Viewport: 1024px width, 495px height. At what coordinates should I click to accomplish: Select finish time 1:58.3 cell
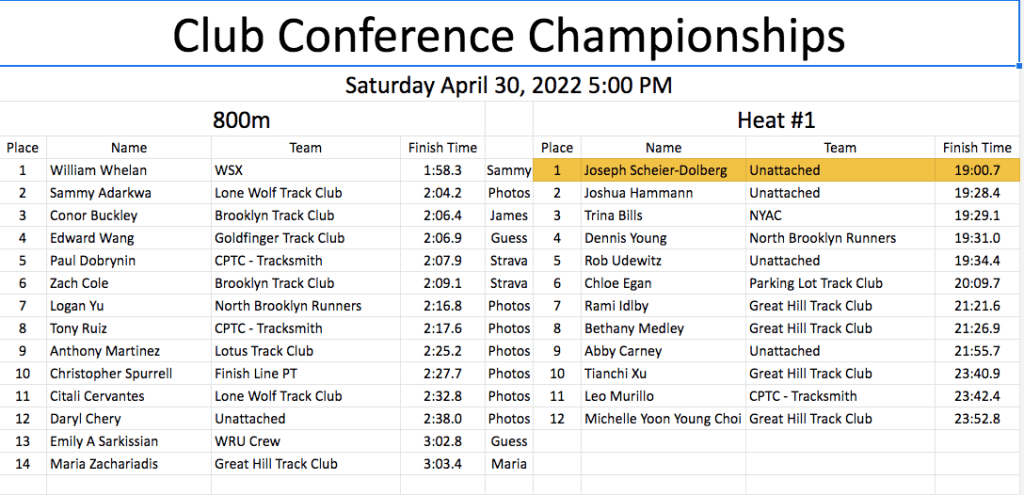tap(443, 170)
